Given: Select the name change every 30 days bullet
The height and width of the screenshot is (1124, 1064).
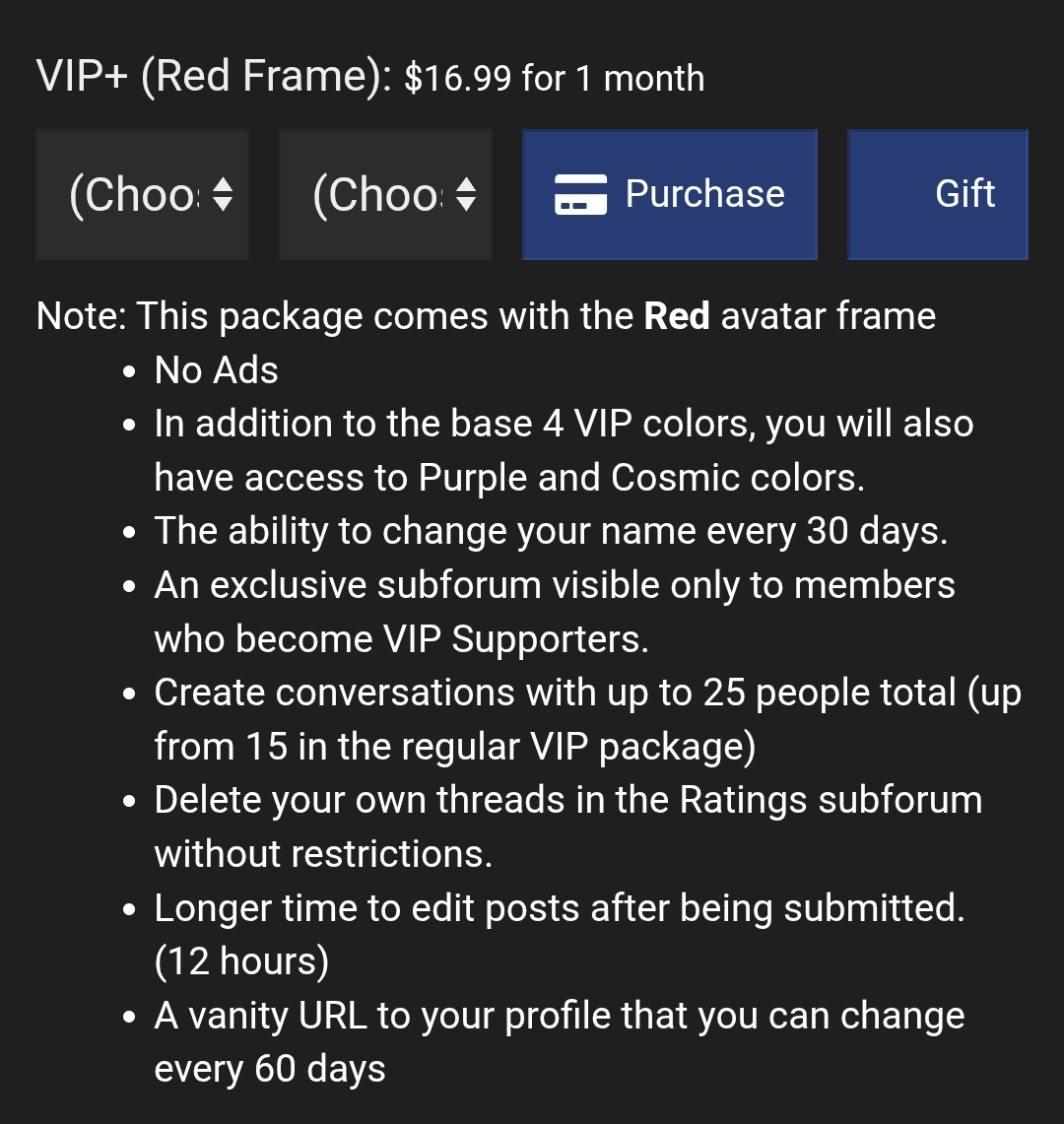Looking at the screenshot, I should (550, 530).
